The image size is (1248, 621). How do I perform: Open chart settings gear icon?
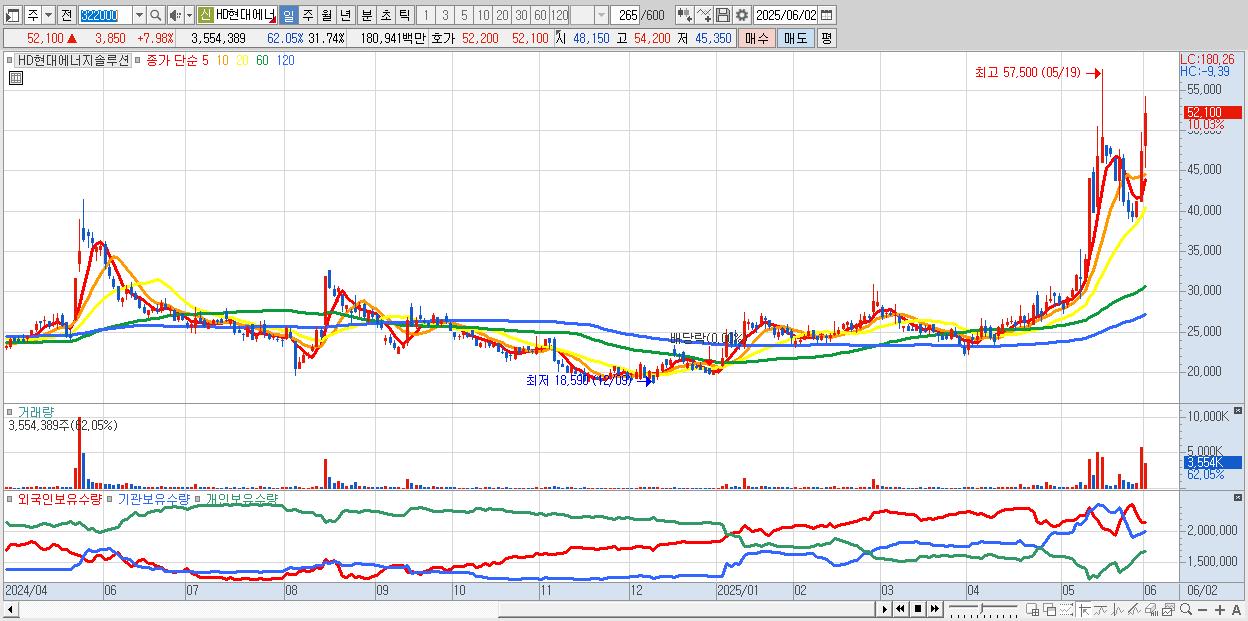(x=742, y=15)
